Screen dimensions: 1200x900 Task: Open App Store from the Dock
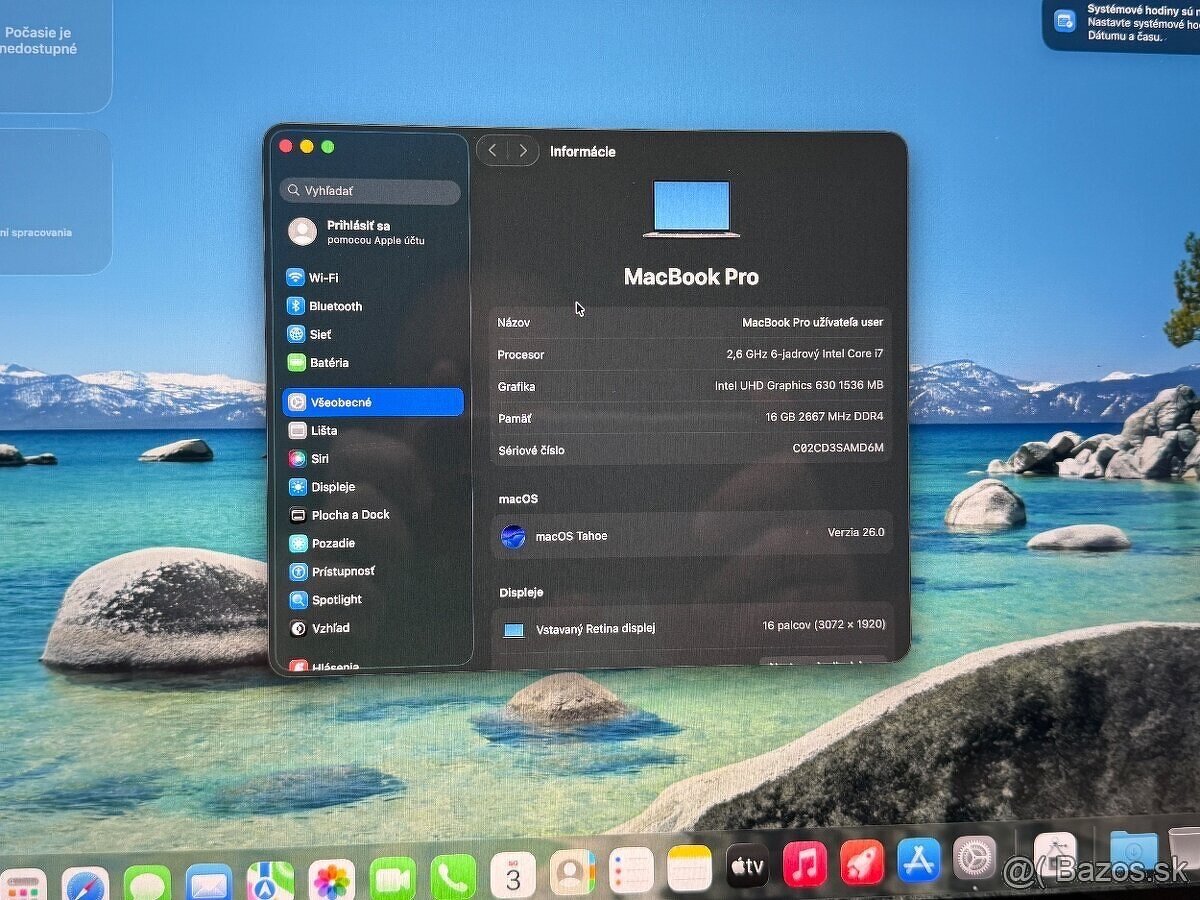point(917,861)
